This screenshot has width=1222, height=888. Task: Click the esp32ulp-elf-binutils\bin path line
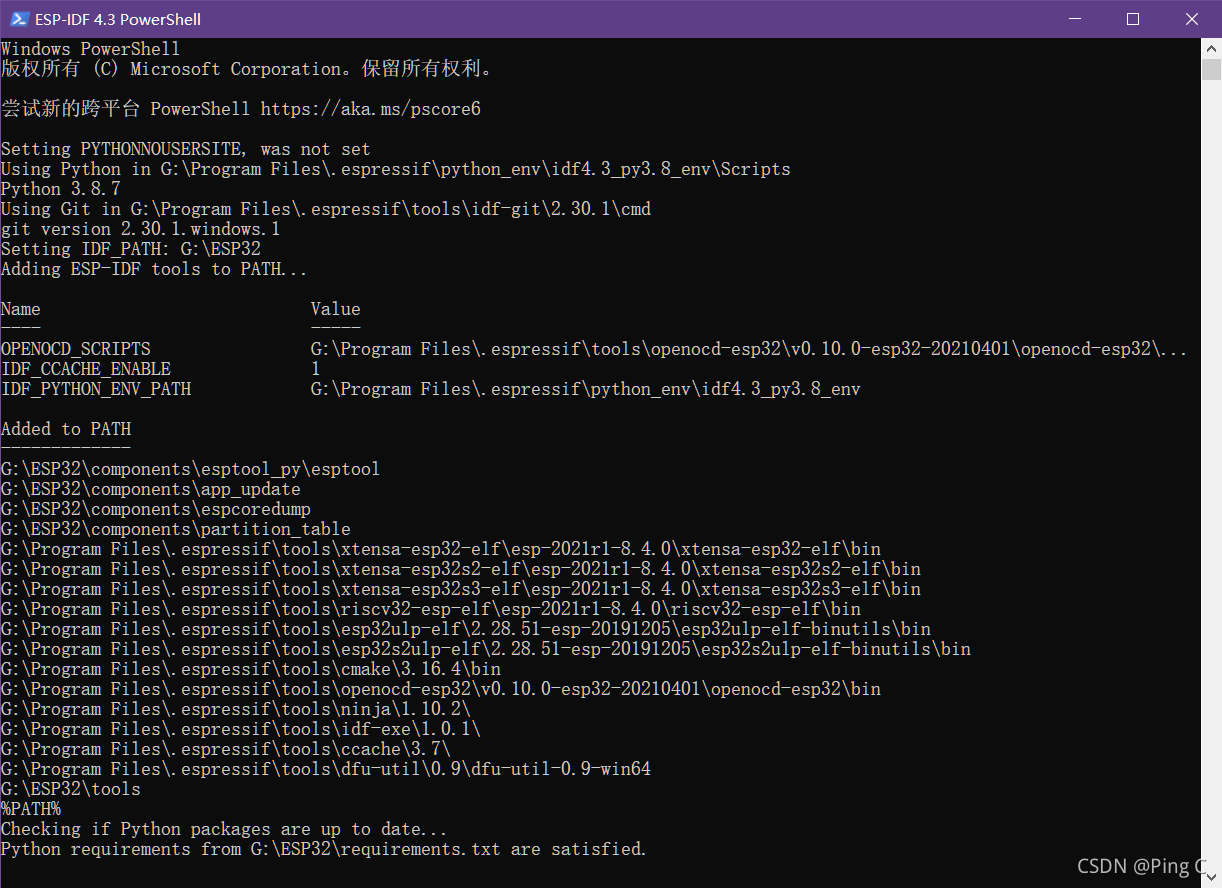(466, 629)
